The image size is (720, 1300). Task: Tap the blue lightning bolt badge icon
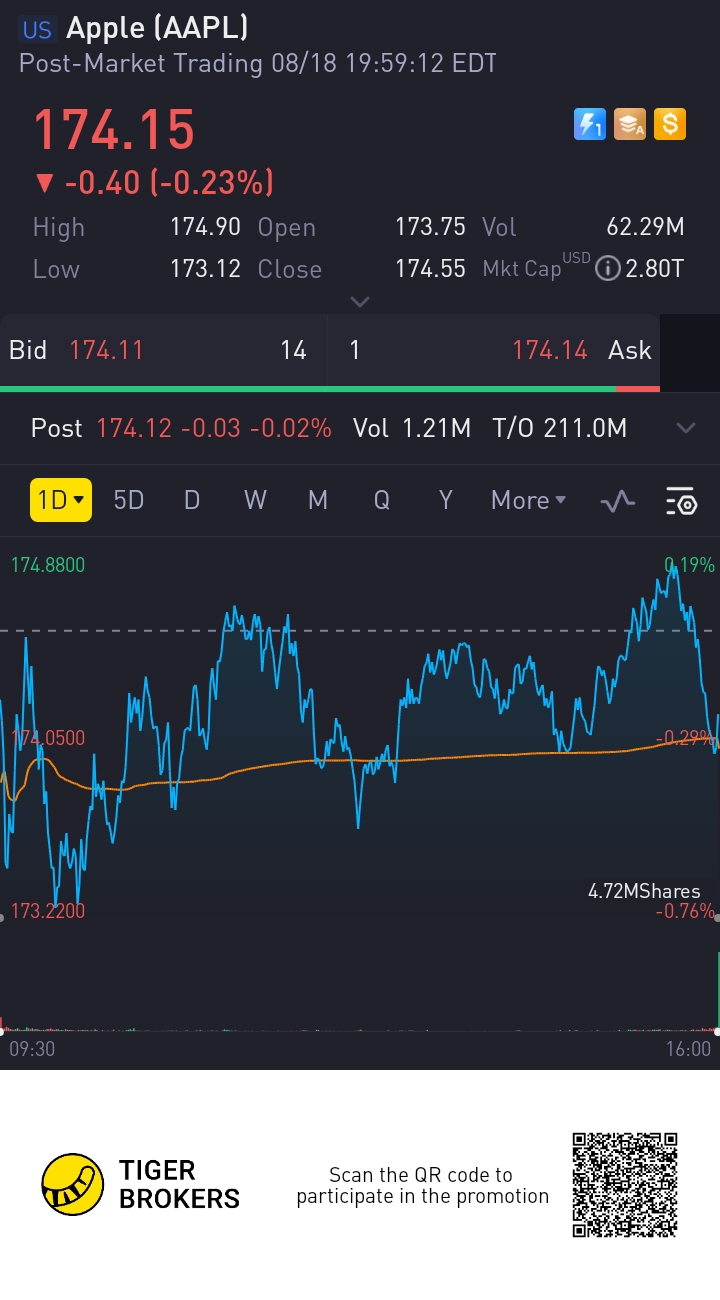pyautogui.click(x=590, y=124)
